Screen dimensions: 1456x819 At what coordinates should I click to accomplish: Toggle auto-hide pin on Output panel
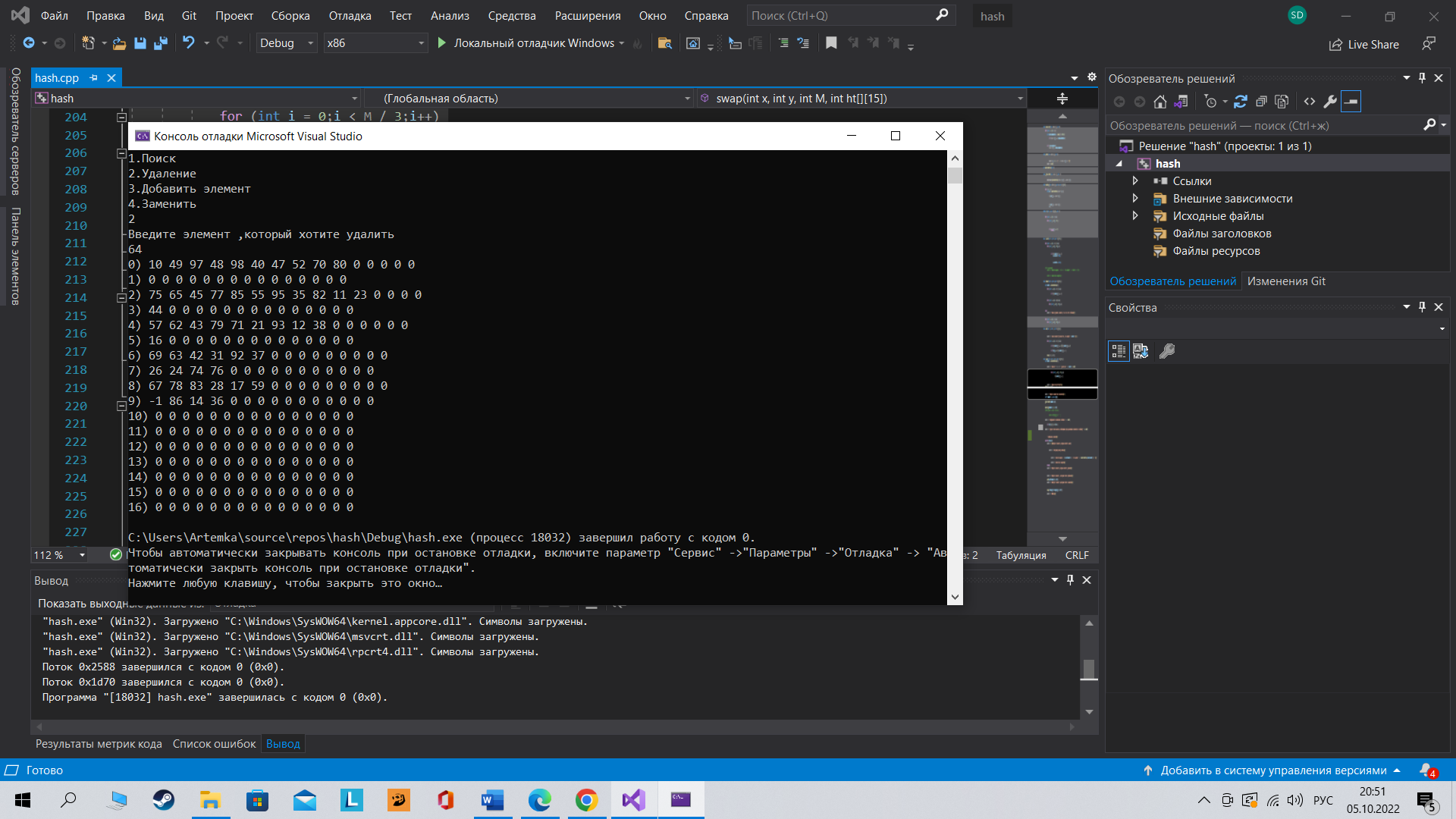coord(1070,580)
